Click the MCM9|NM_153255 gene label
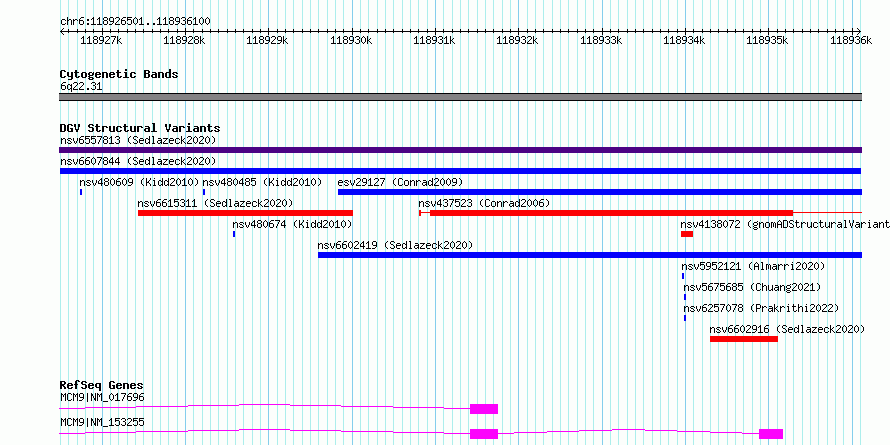Screen dimensions: 890x445 pyautogui.click(x=102, y=422)
